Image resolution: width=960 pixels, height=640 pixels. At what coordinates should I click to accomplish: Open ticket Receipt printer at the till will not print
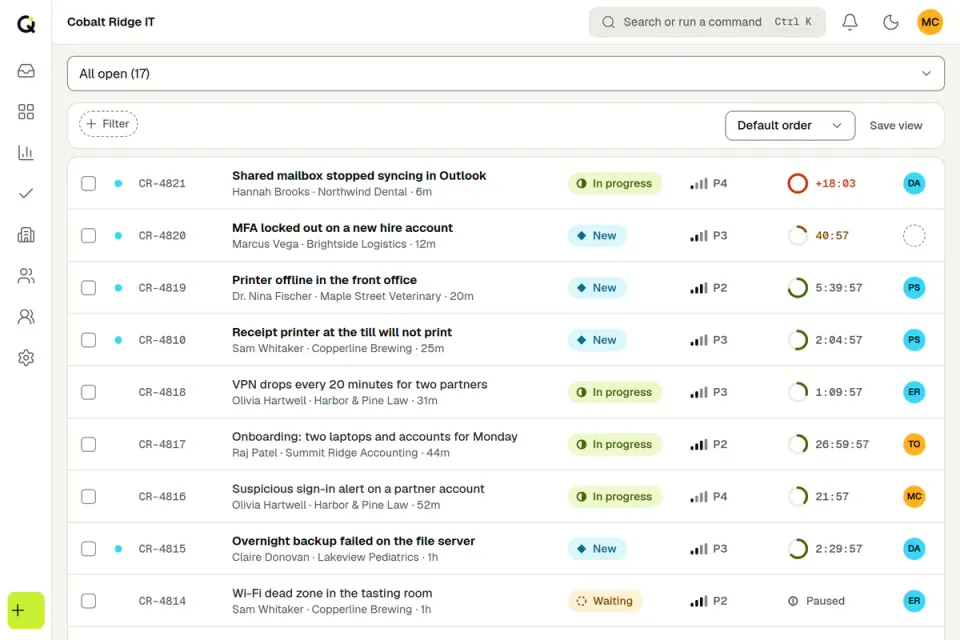coord(342,333)
